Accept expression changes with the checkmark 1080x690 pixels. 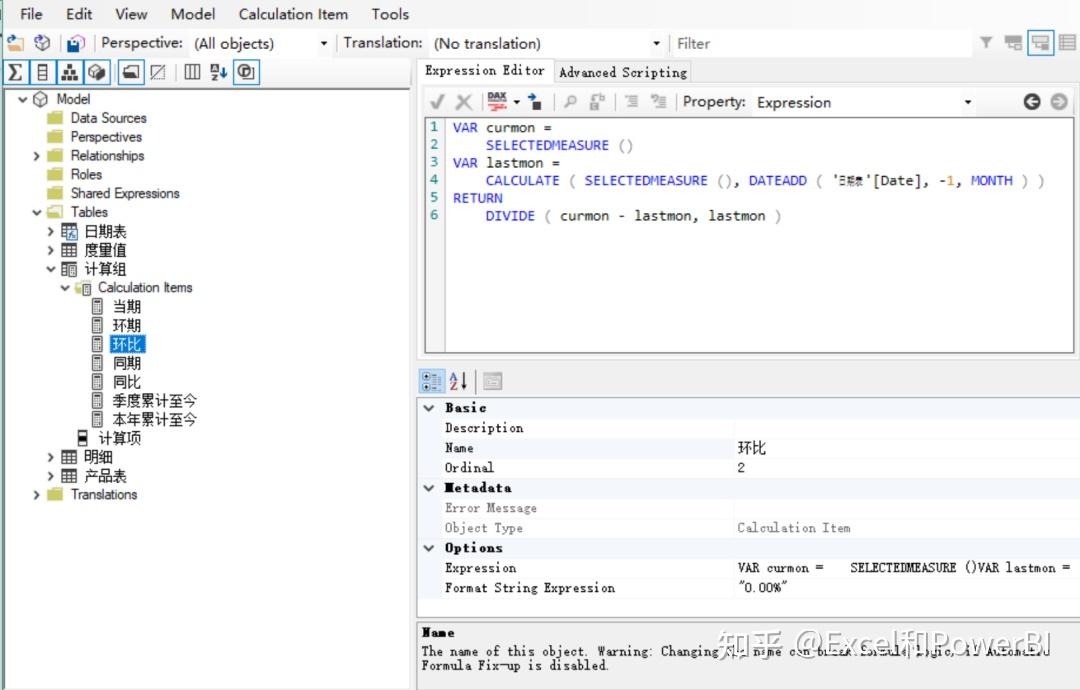point(437,102)
